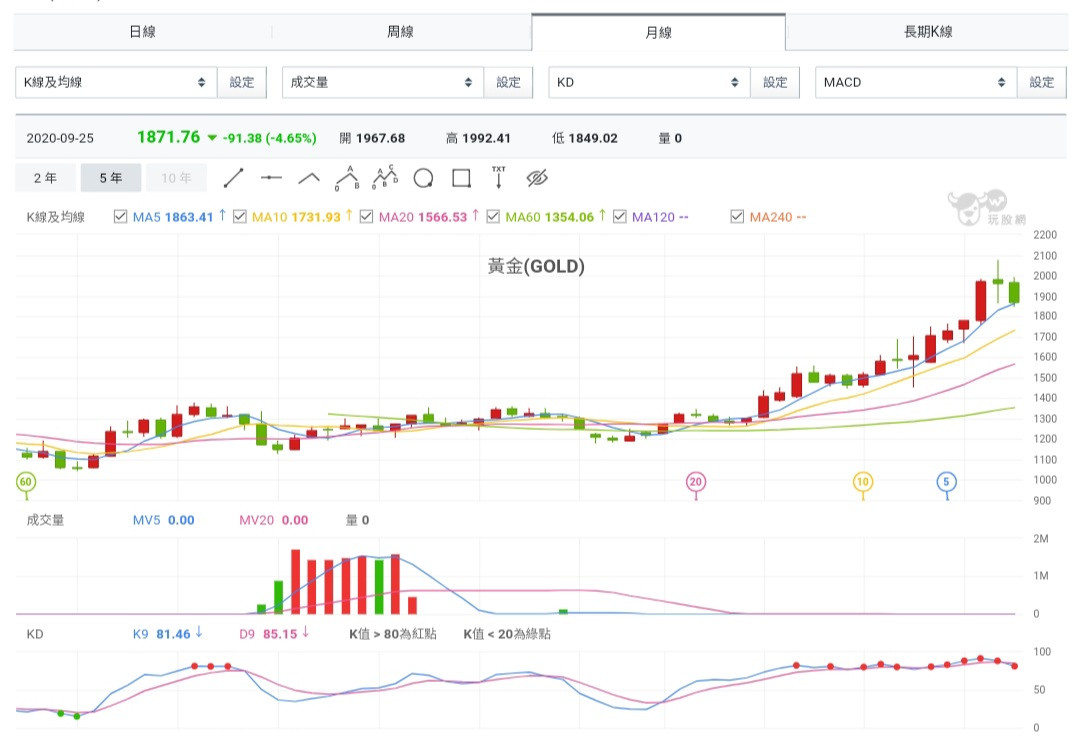Open the K線及均線 dropdown
The width and height of the screenshot is (1080, 736).
[x=115, y=82]
